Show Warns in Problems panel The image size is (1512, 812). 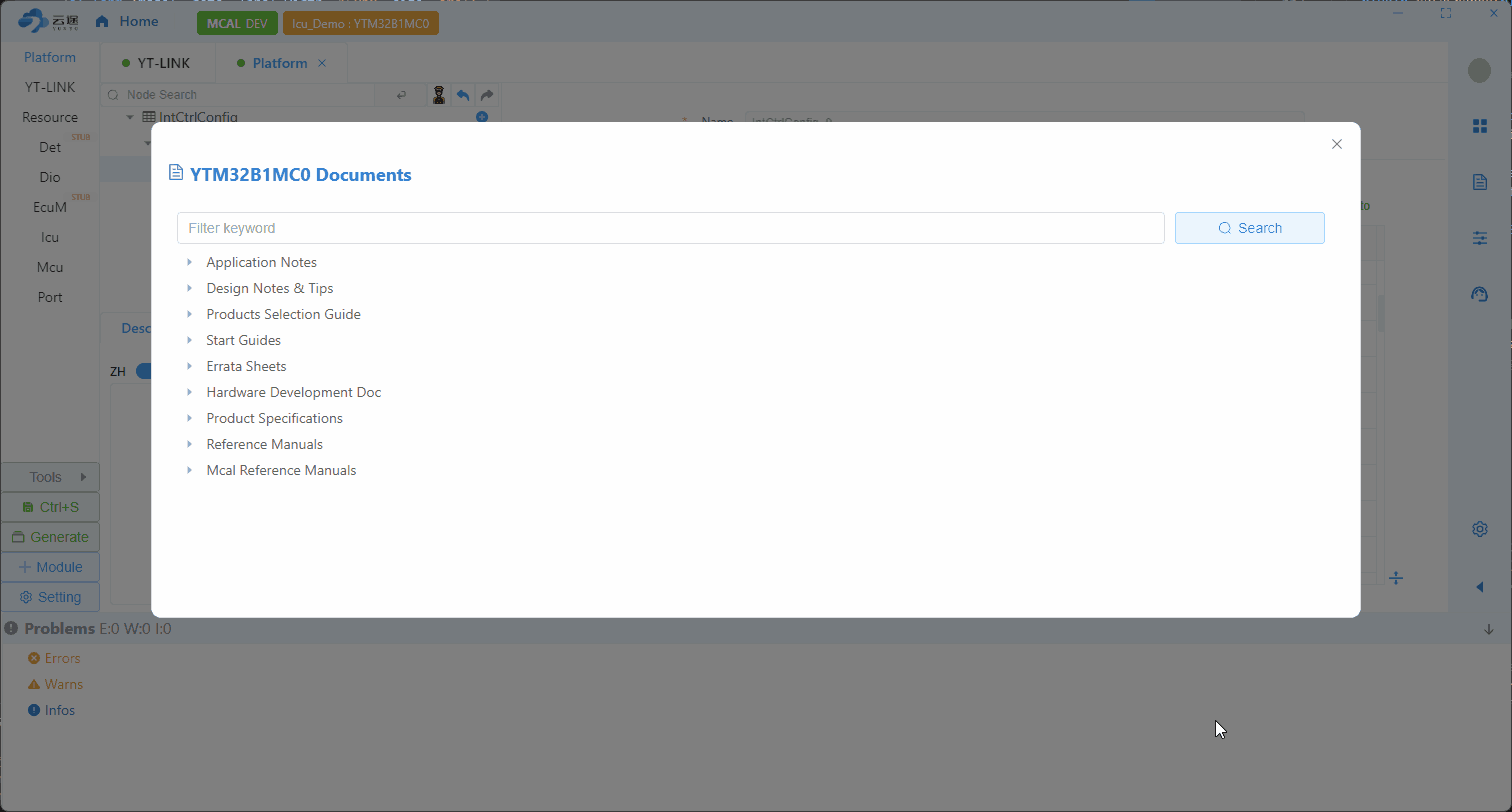coord(55,684)
